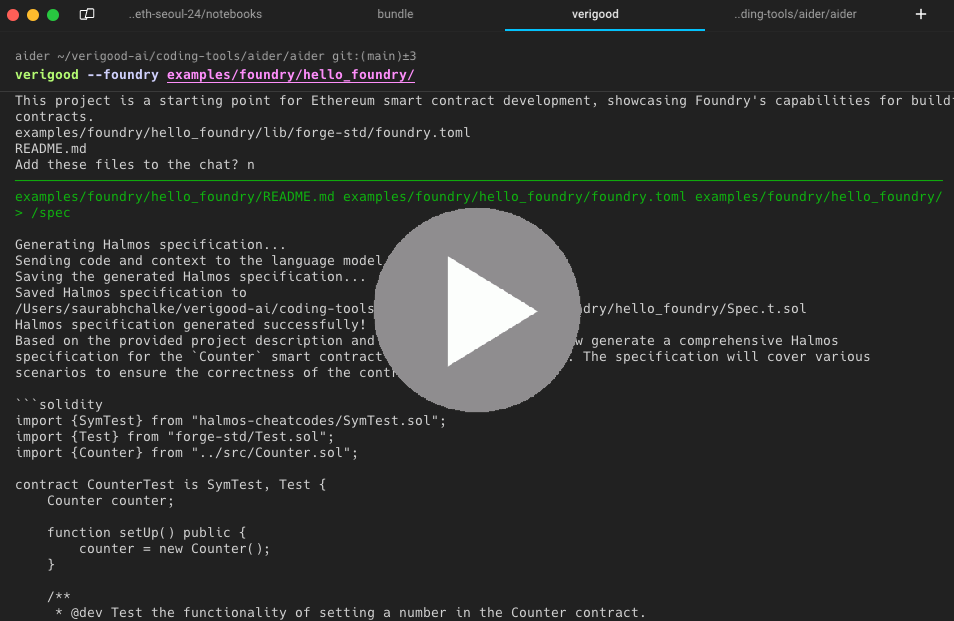Click the --foundry flag text
The width and height of the screenshot is (954, 621).
point(123,75)
